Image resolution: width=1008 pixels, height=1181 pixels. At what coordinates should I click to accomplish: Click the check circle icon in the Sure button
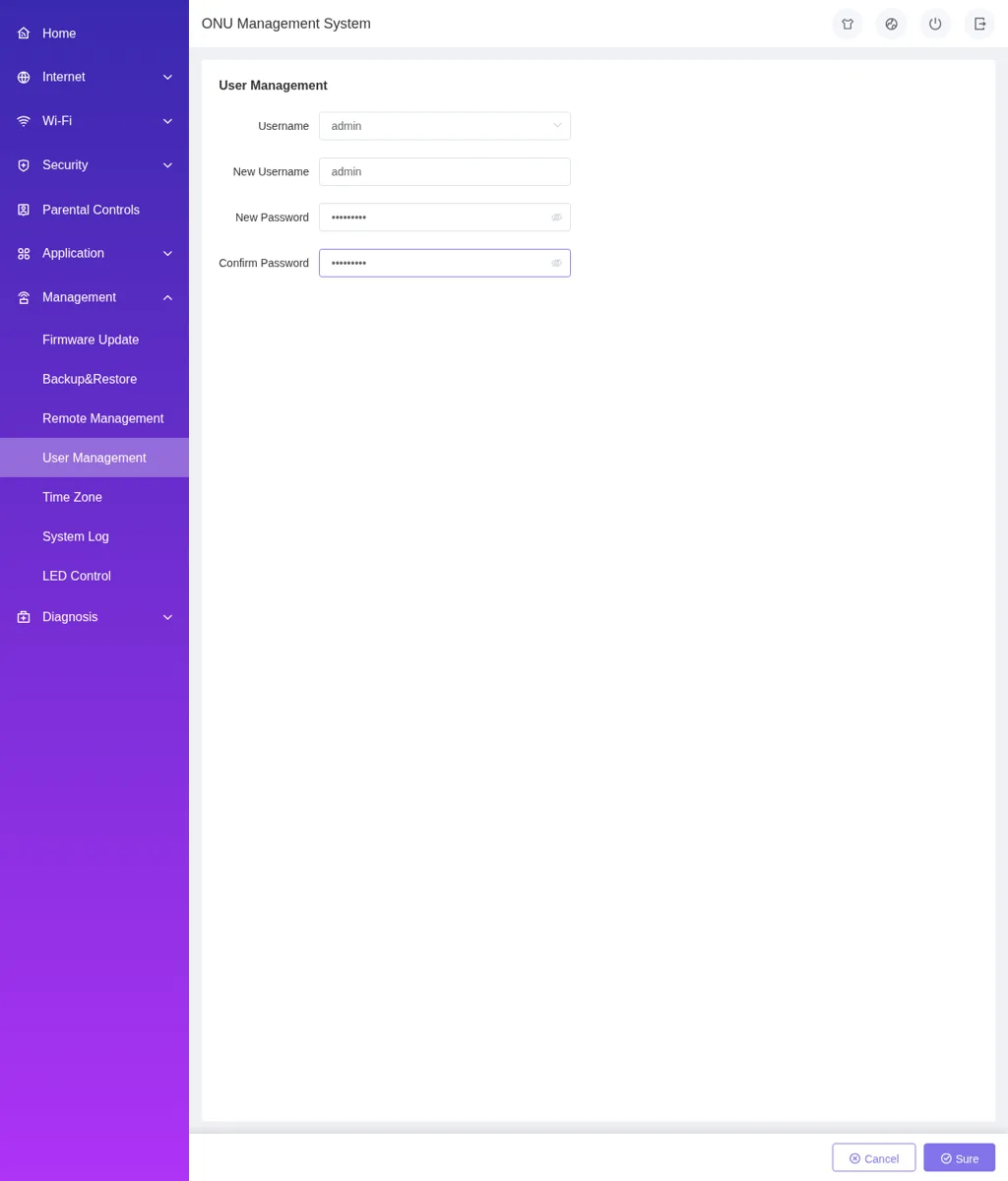[x=946, y=1158]
